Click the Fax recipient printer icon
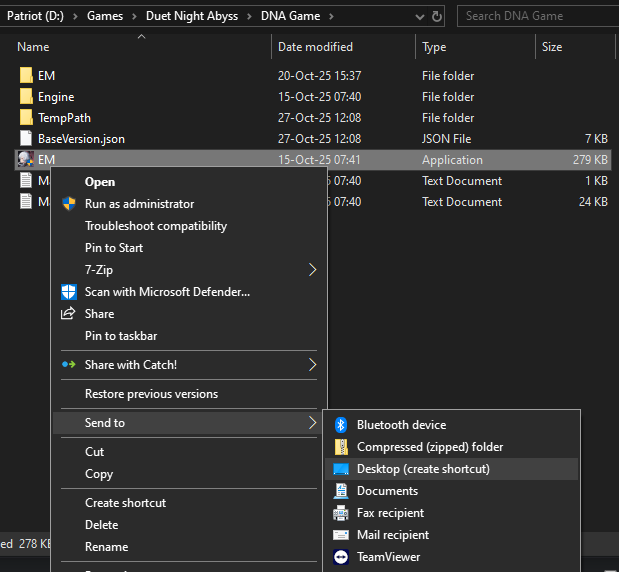Viewport: 619px width, 572px height. click(341, 513)
